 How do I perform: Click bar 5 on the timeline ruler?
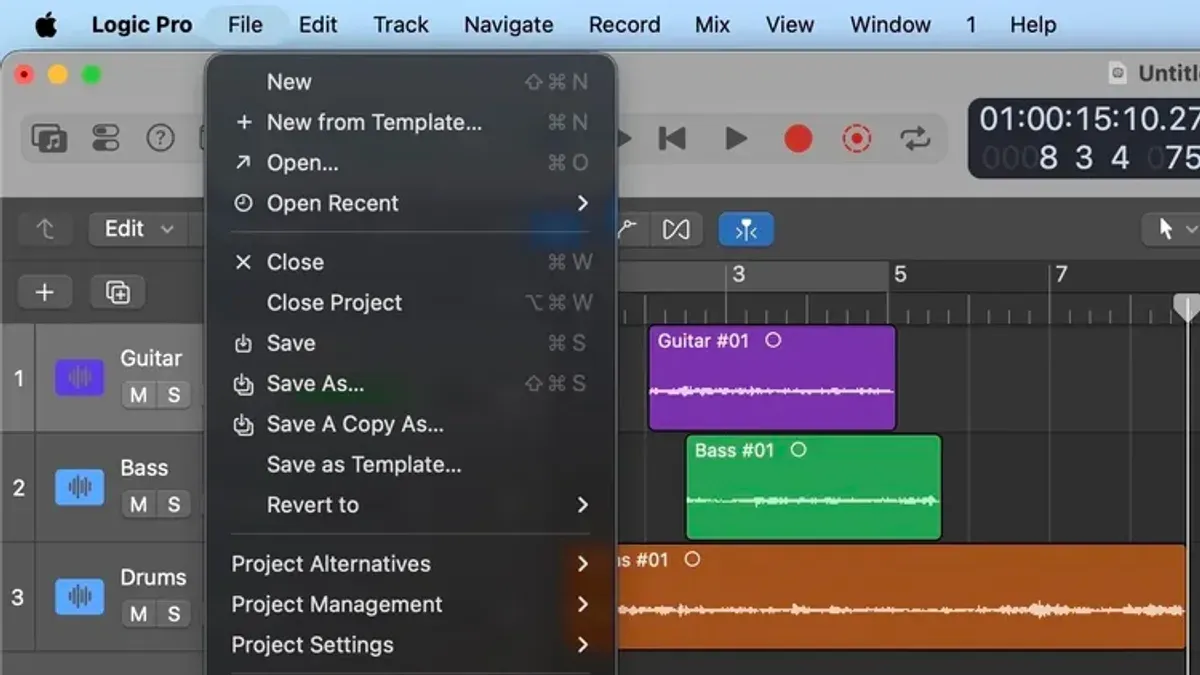[x=900, y=274]
